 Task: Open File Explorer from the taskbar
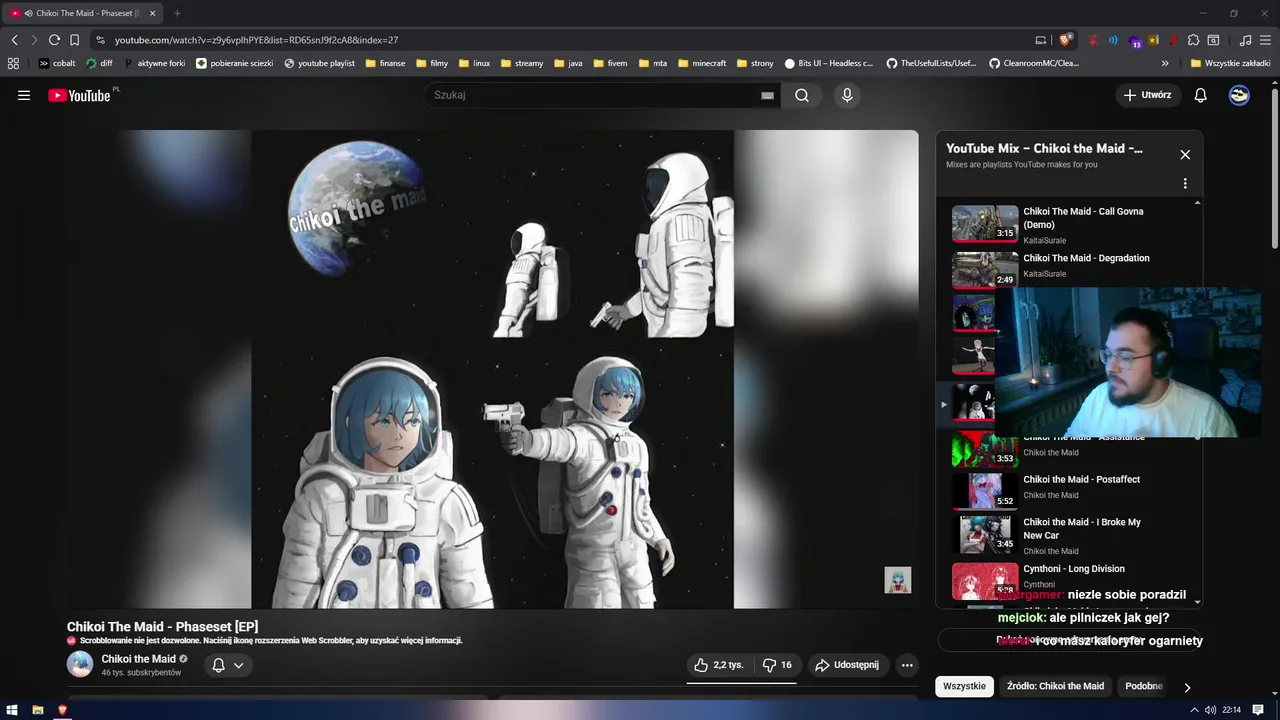coord(37,710)
